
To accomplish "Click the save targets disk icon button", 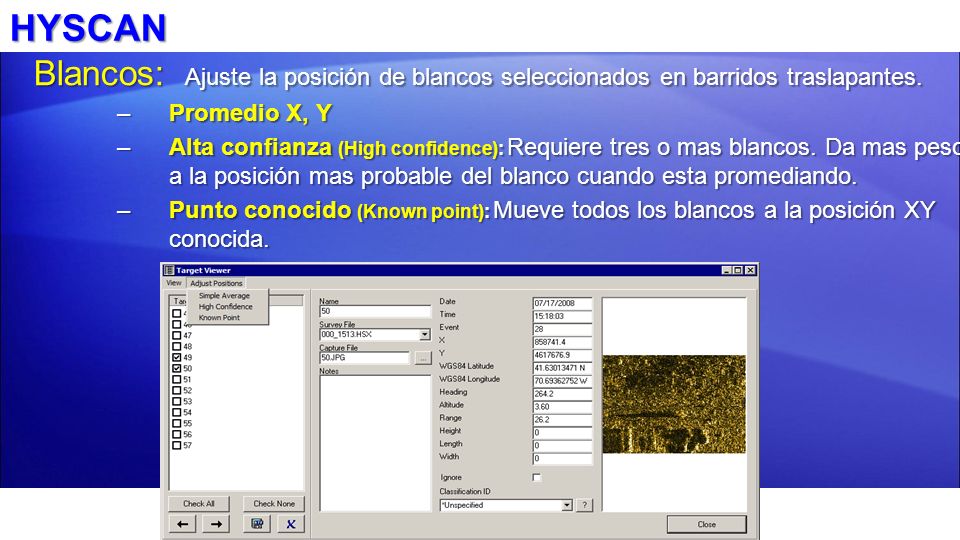I will coord(257,524).
